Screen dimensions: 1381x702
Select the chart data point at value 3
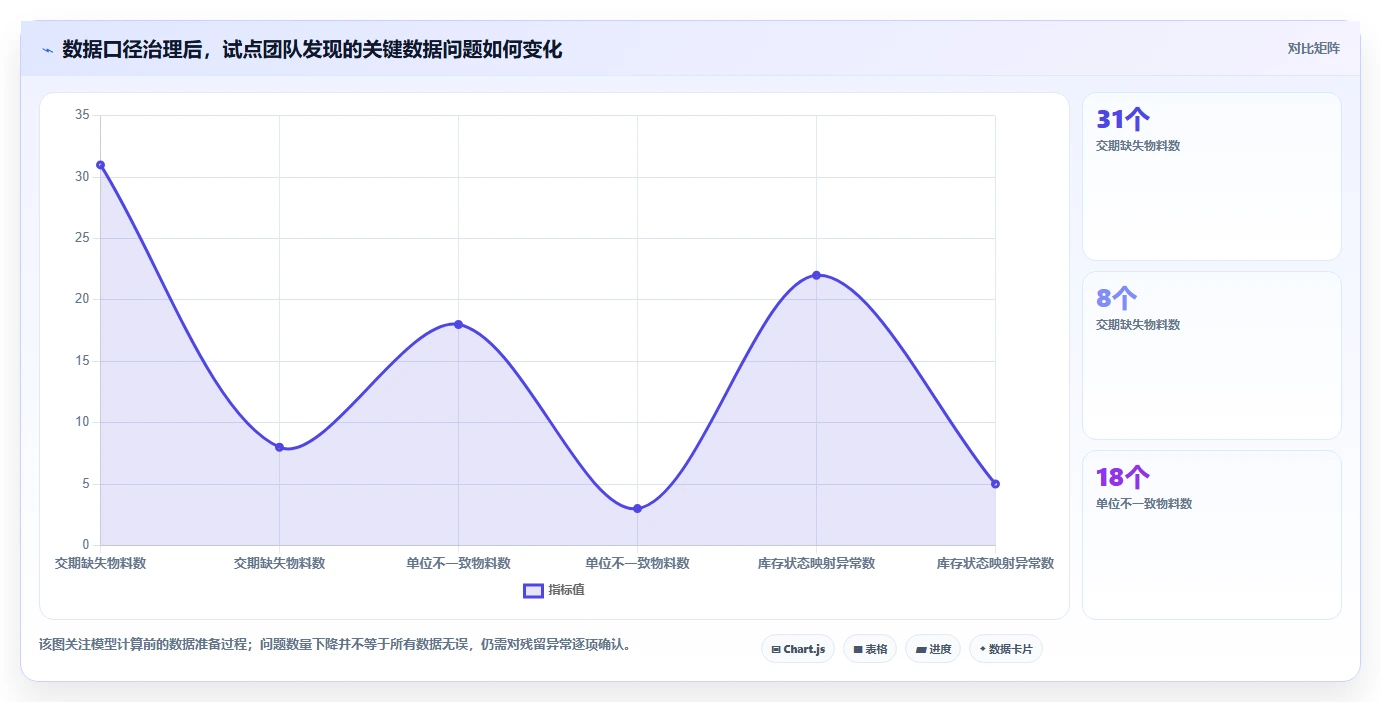click(x=637, y=508)
